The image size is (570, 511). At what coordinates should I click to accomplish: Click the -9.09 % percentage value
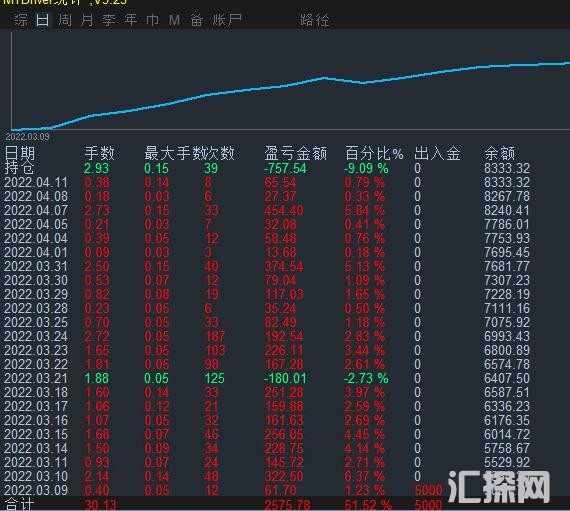[x=366, y=169]
